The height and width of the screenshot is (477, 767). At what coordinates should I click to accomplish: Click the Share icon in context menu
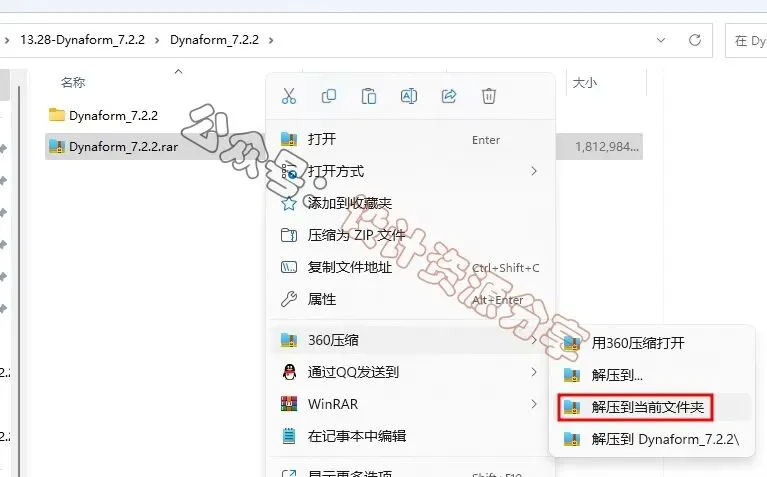tap(449, 96)
